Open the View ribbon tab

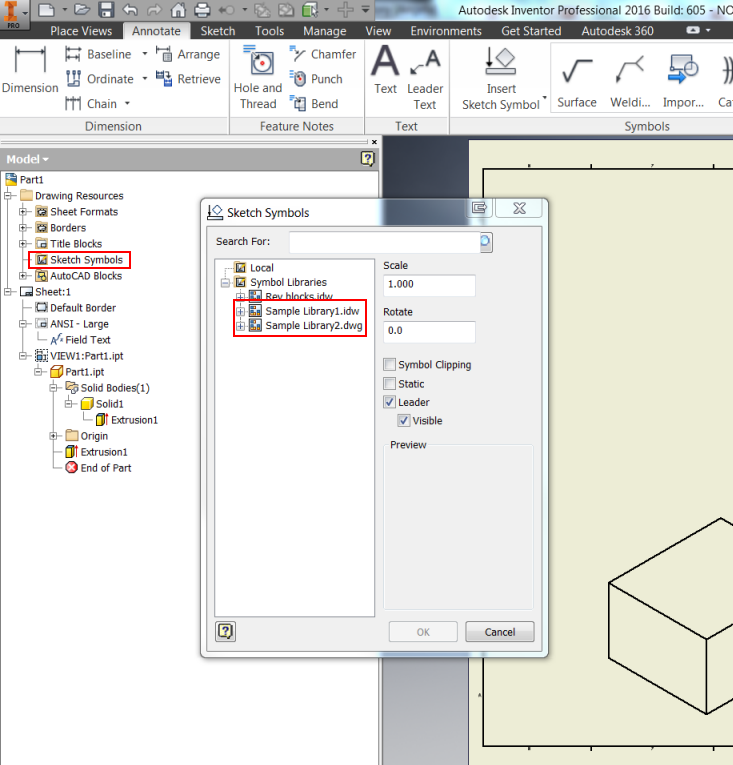pos(378,31)
